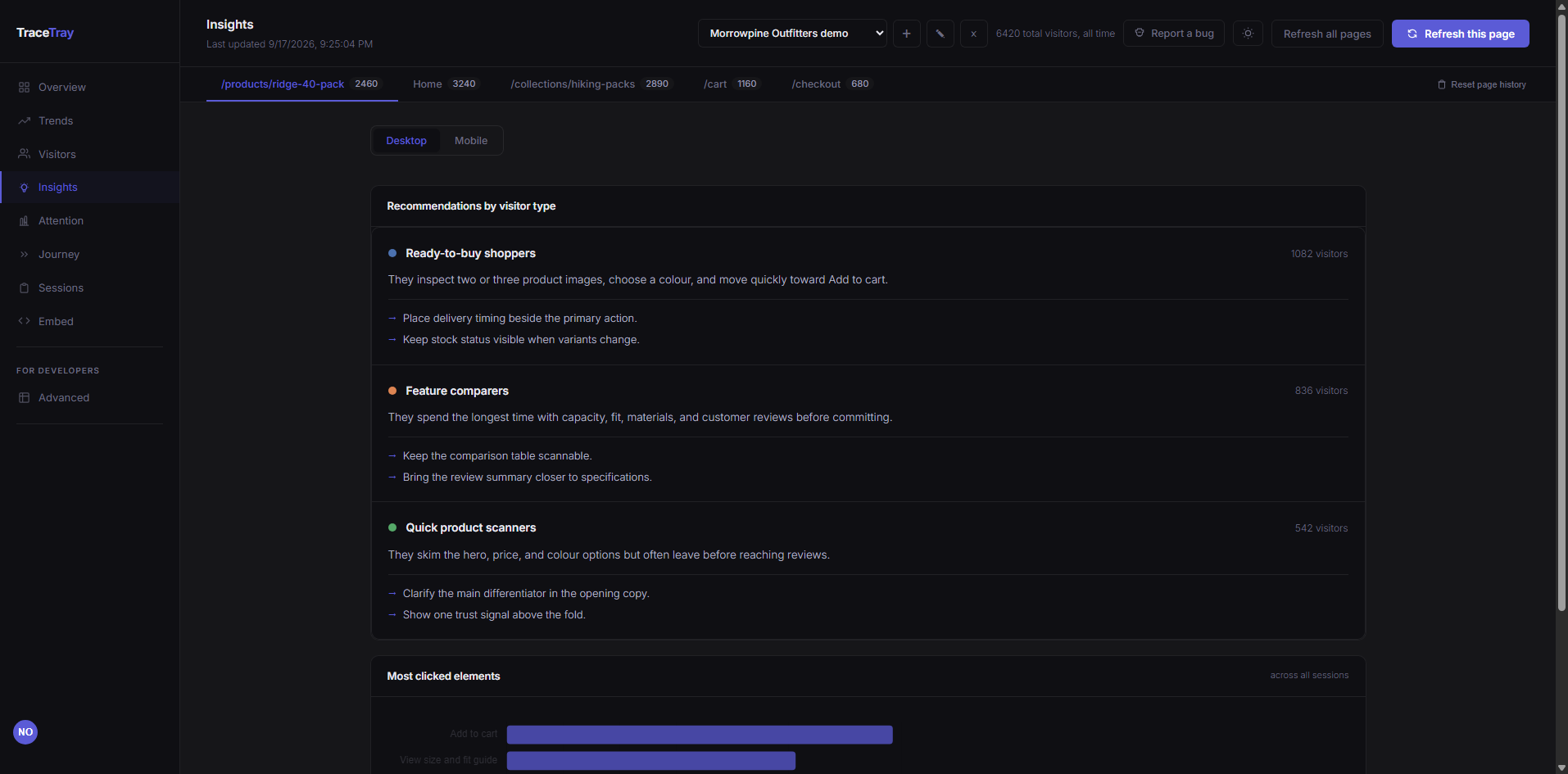Click the Quick product scanners heading
1568x774 pixels.
pyautogui.click(x=470, y=527)
